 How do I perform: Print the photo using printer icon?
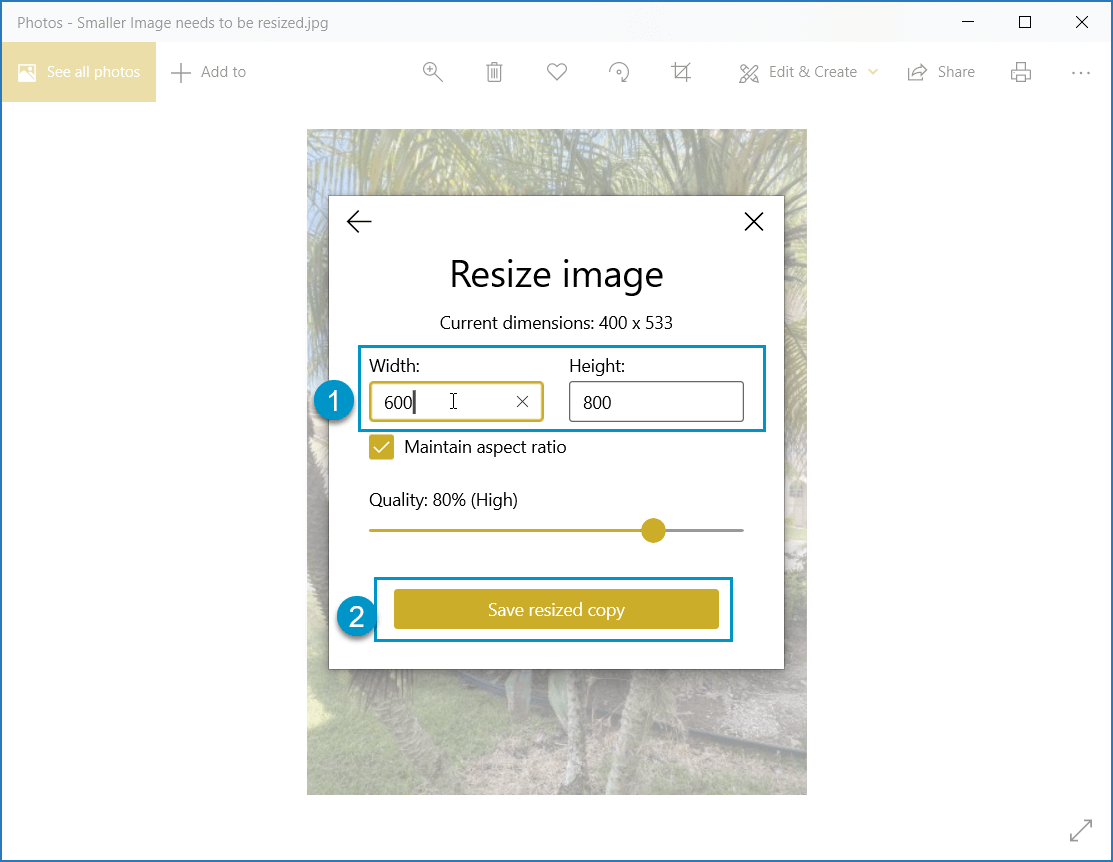(1020, 72)
